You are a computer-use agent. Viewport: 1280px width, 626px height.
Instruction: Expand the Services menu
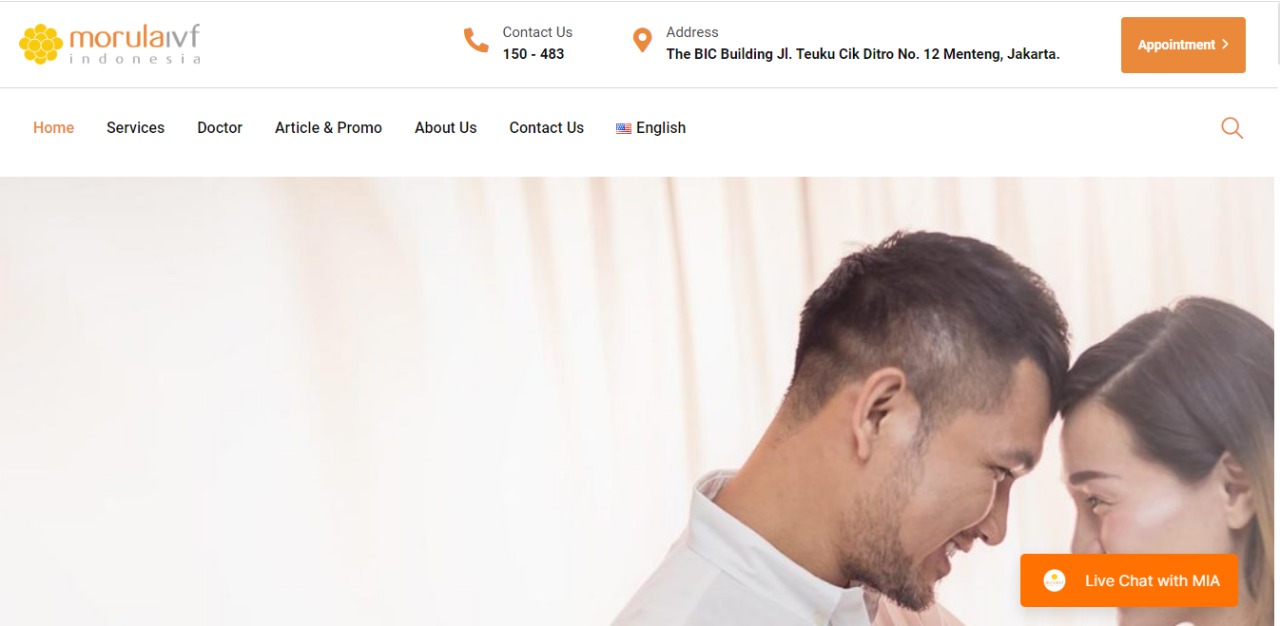[136, 128]
